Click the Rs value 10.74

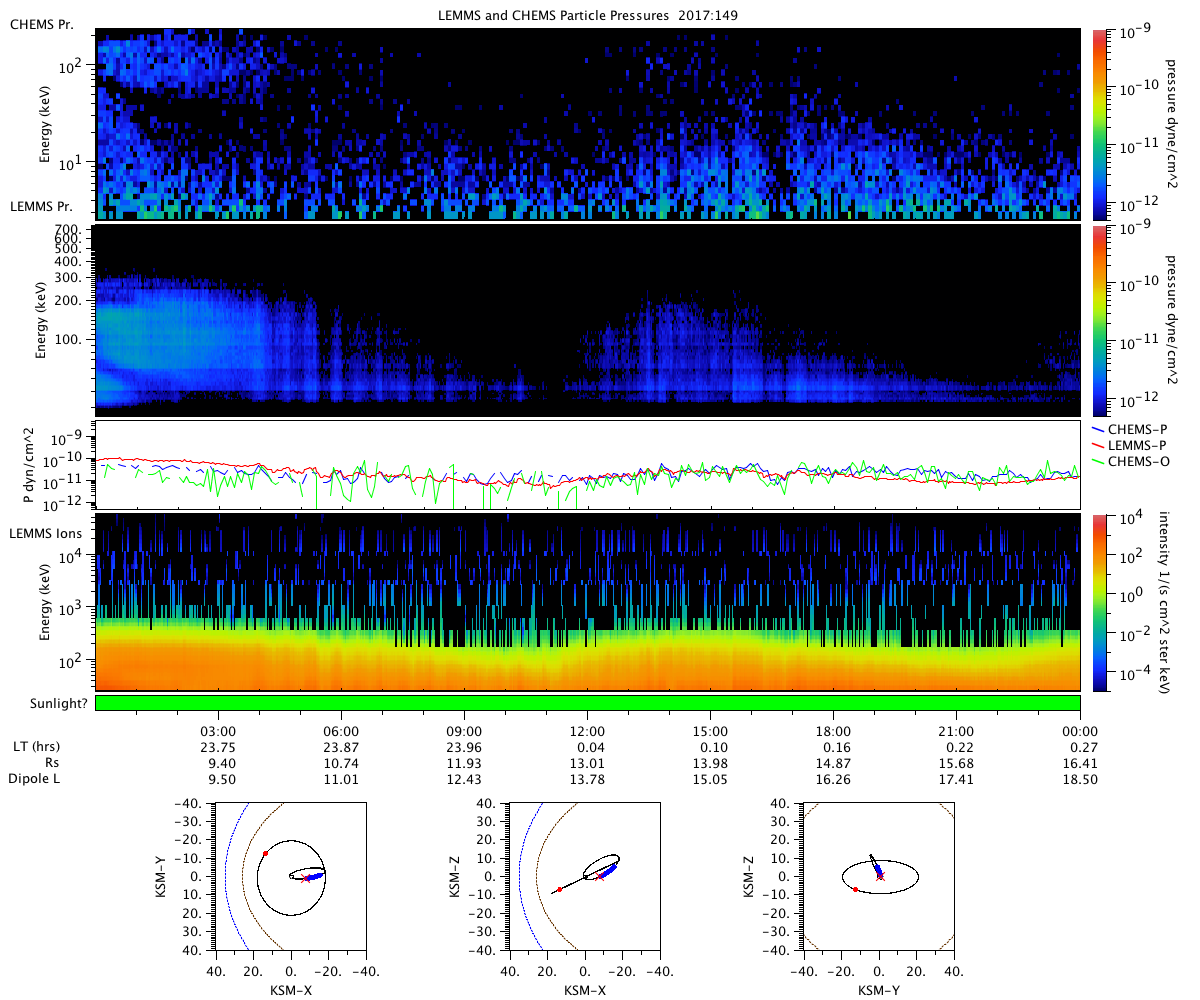pyautogui.click(x=342, y=762)
